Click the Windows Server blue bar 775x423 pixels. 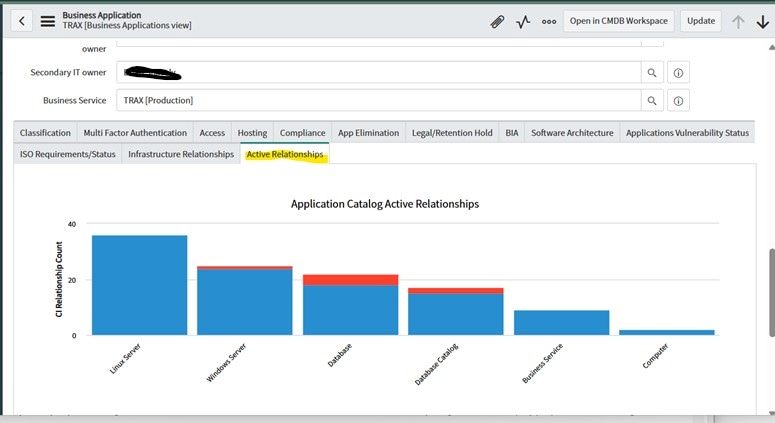coord(245,302)
